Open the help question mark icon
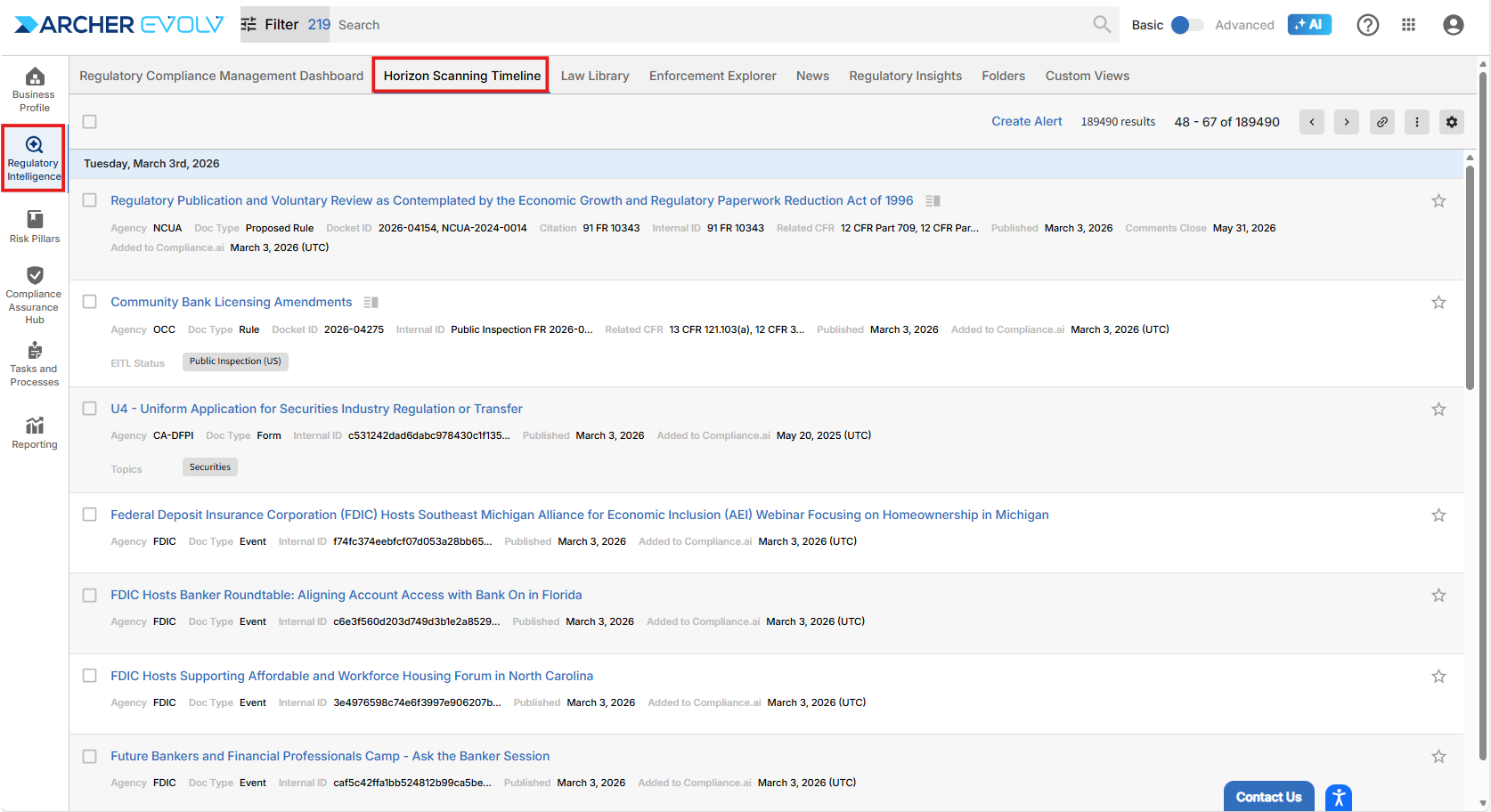The height and width of the screenshot is (812, 1491). coord(1367,25)
